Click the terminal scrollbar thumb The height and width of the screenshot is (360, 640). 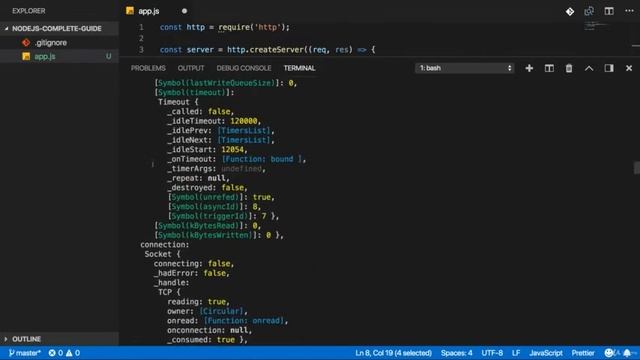[x=637, y=168]
